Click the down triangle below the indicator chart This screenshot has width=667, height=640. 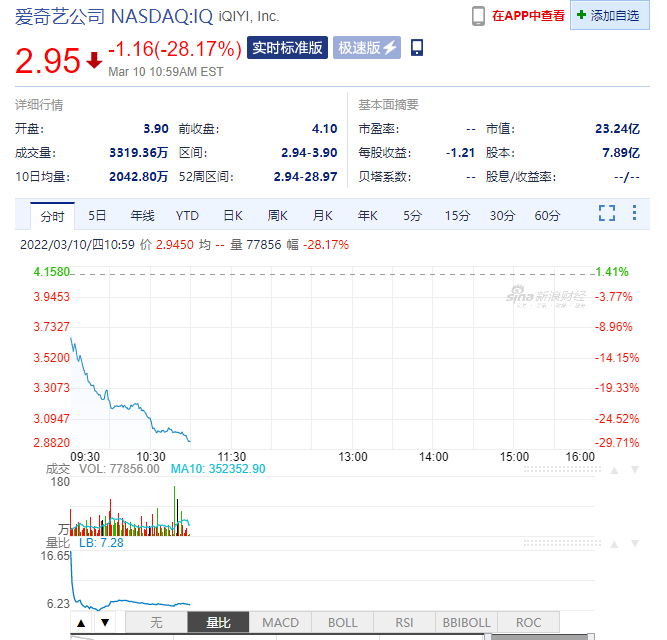(x=105, y=623)
